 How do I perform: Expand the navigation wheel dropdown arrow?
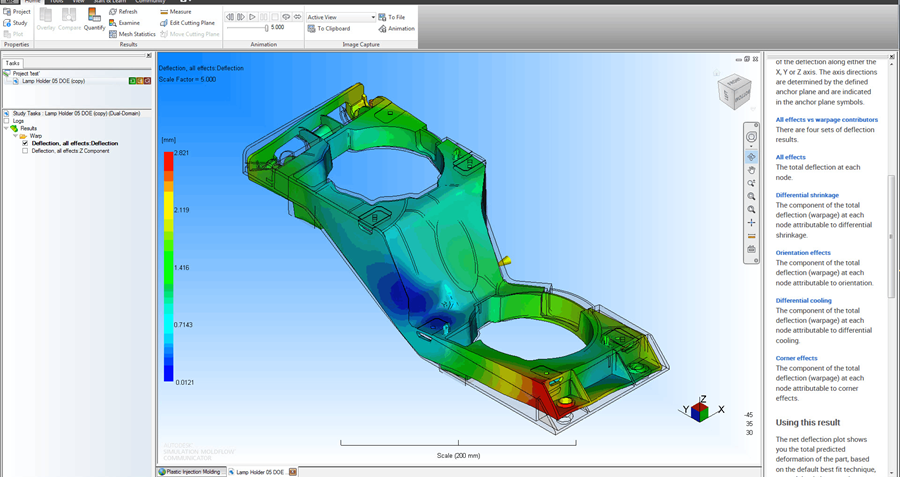click(751, 146)
